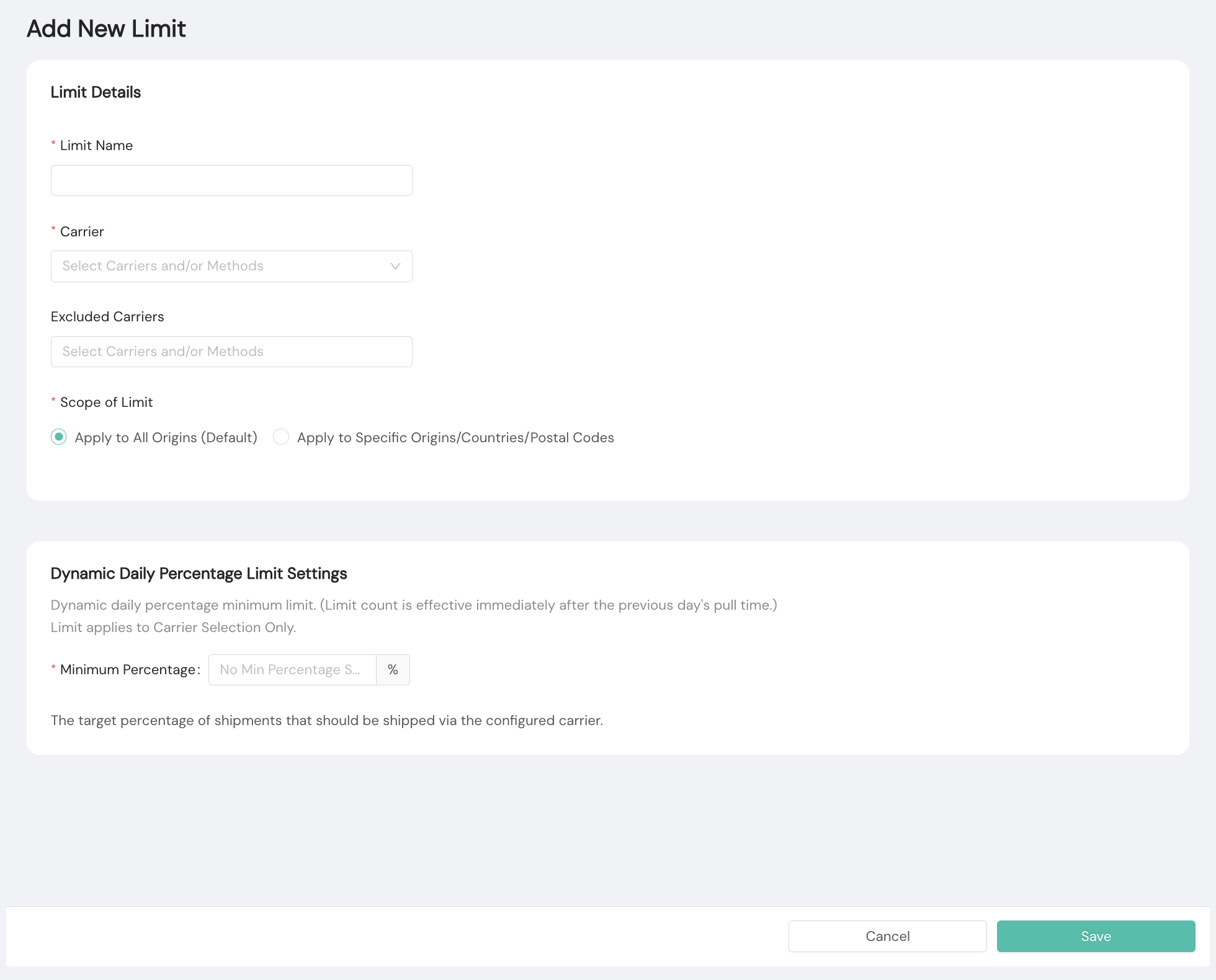Click the Add New Limit page title
This screenshot has width=1216, height=980.
pyautogui.click(x=106, y=29)
